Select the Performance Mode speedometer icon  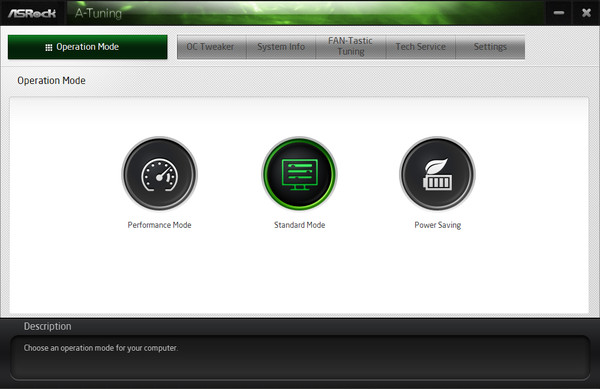click(160, 174)
